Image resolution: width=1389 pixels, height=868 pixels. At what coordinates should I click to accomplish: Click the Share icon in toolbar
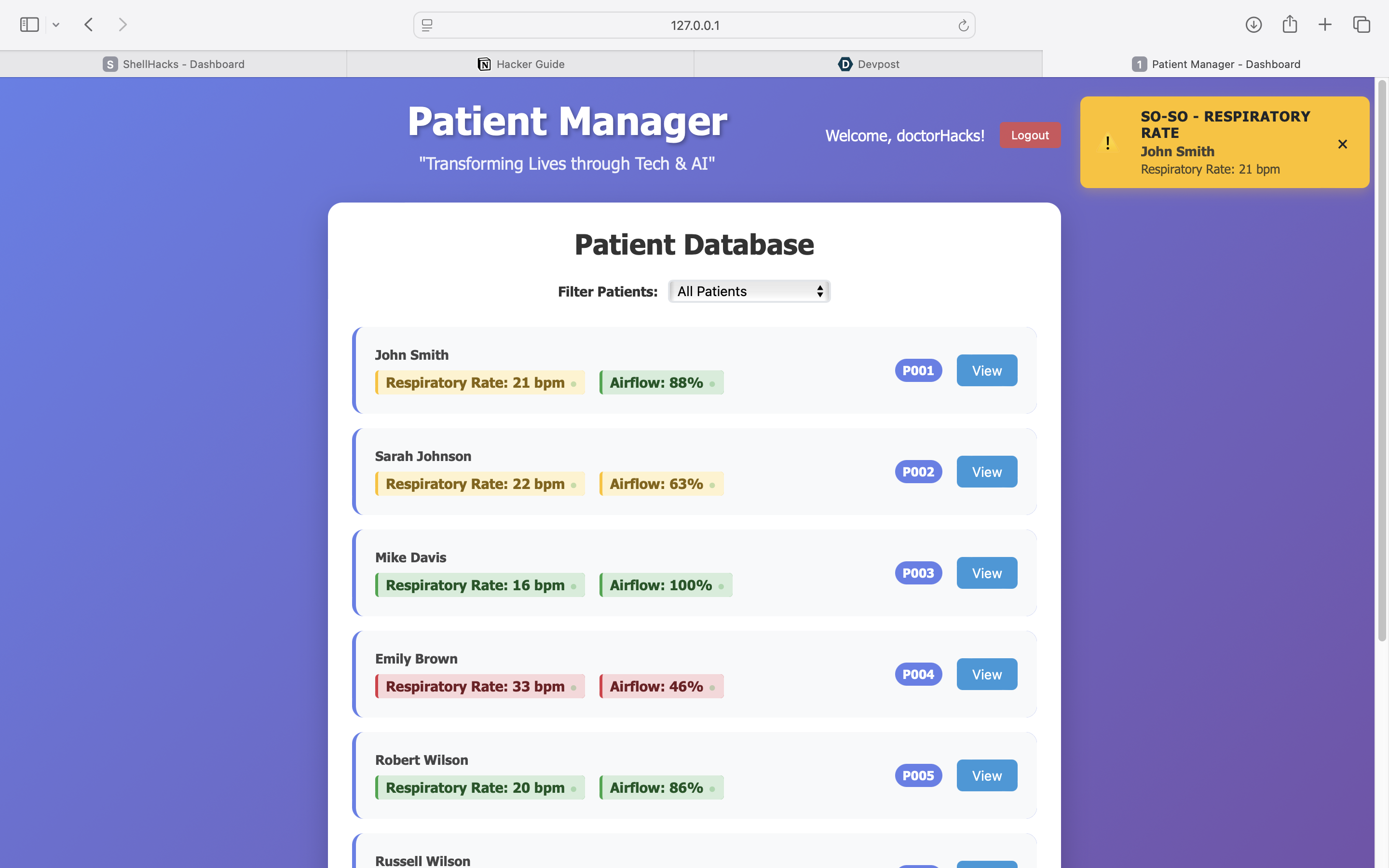pos(1290,24)
